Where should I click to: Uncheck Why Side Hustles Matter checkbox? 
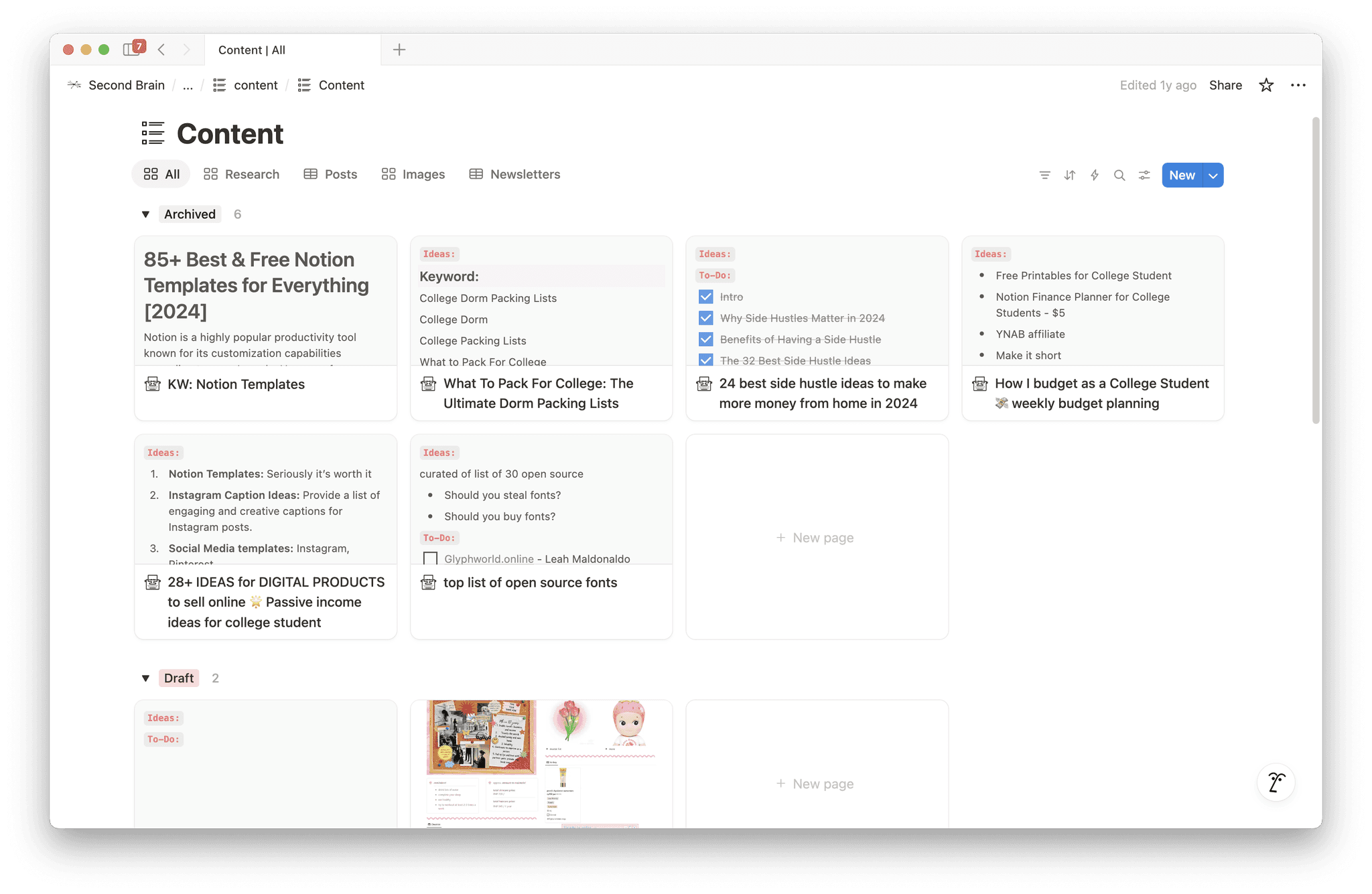705,318
